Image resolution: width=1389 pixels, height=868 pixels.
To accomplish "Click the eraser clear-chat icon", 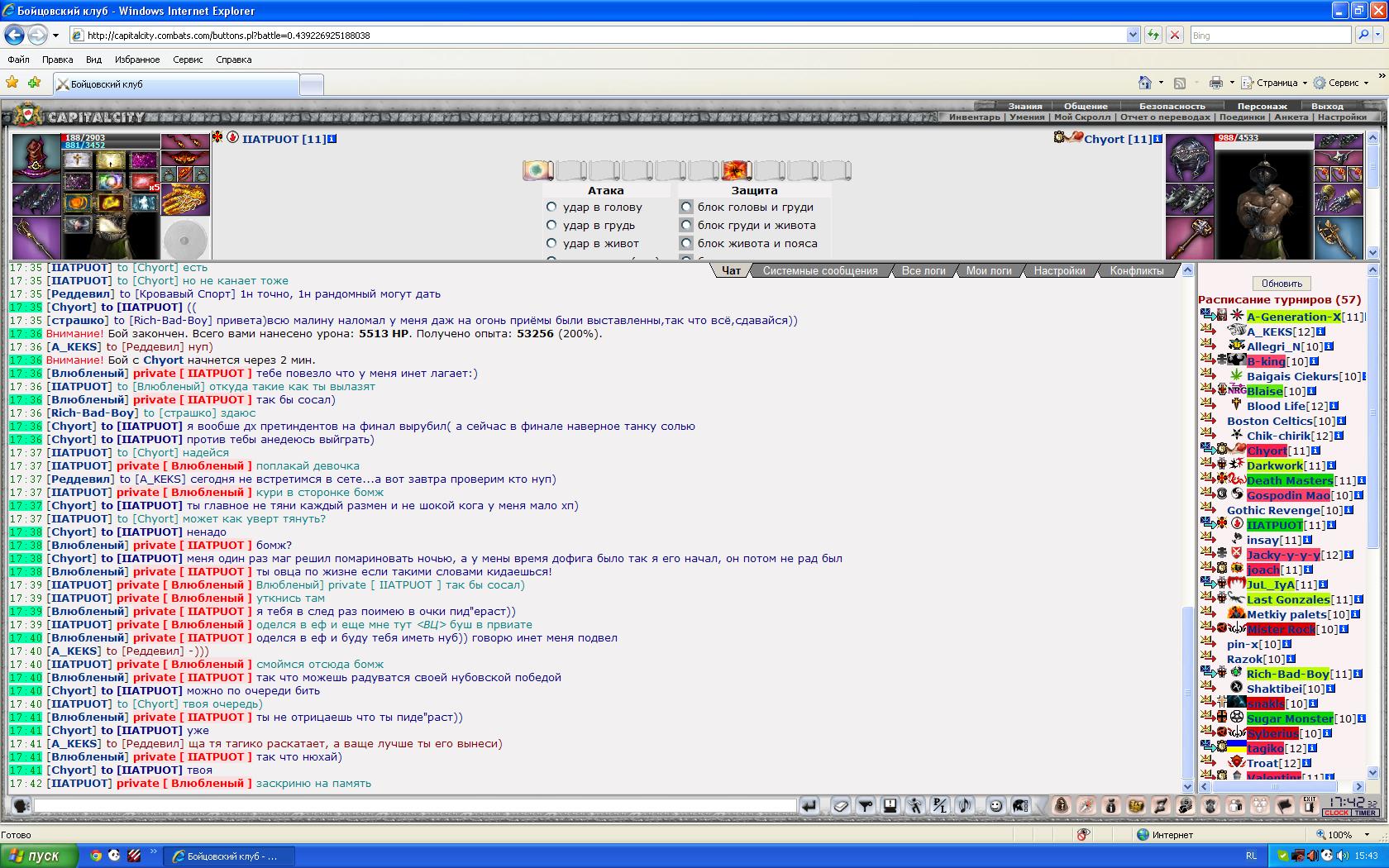I will coord(841,805).
